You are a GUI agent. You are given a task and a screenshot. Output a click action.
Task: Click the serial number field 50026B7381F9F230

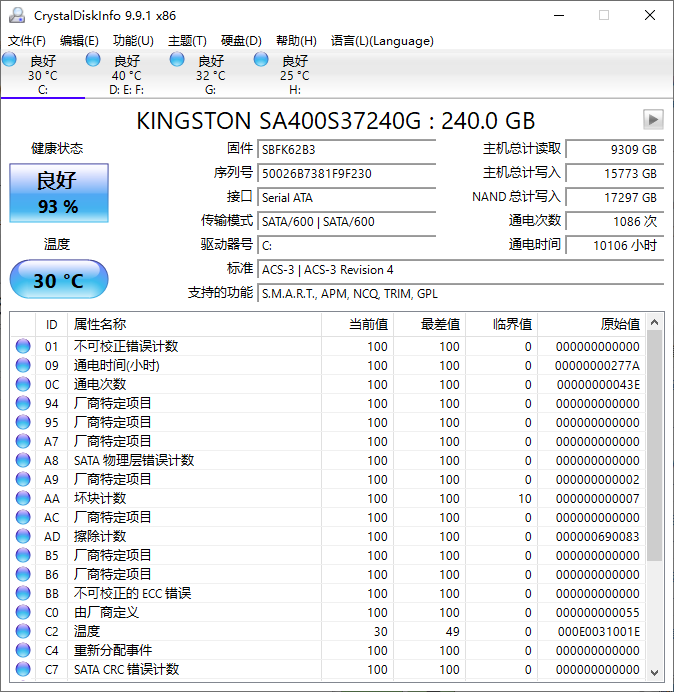click(346, 173)
